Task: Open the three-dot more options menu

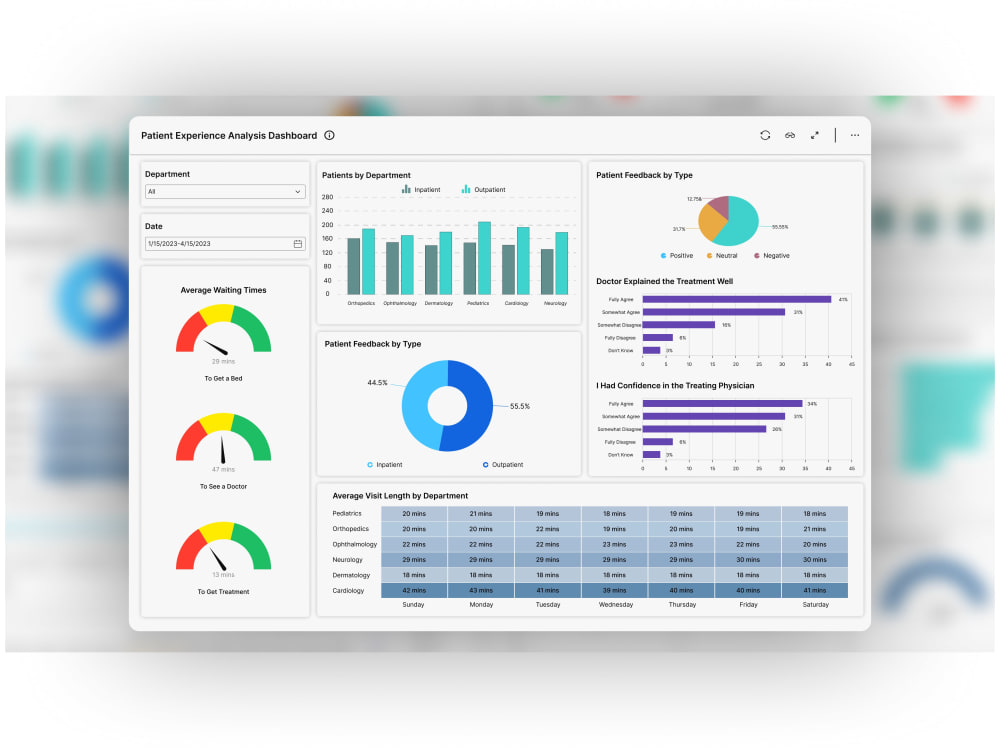Action: pyautogui.click(x=855, y=135)
